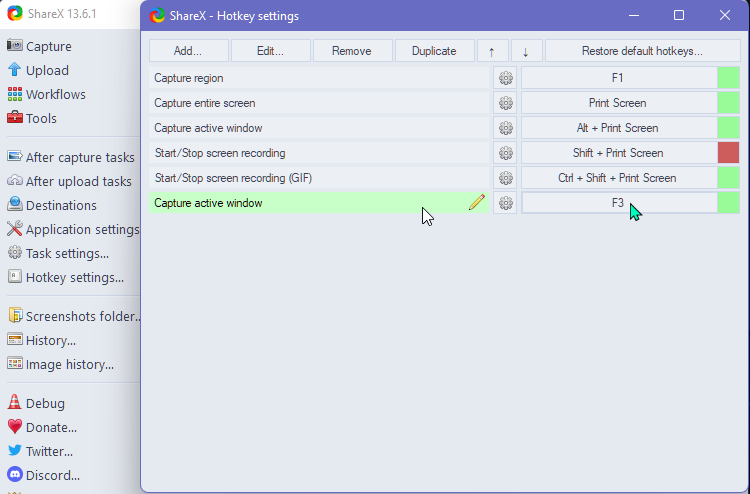The width and height of the screenshot is (750, 494).
Task: Click the pencil edit icon on highlighted row
Action: click(x=476, y=202)
